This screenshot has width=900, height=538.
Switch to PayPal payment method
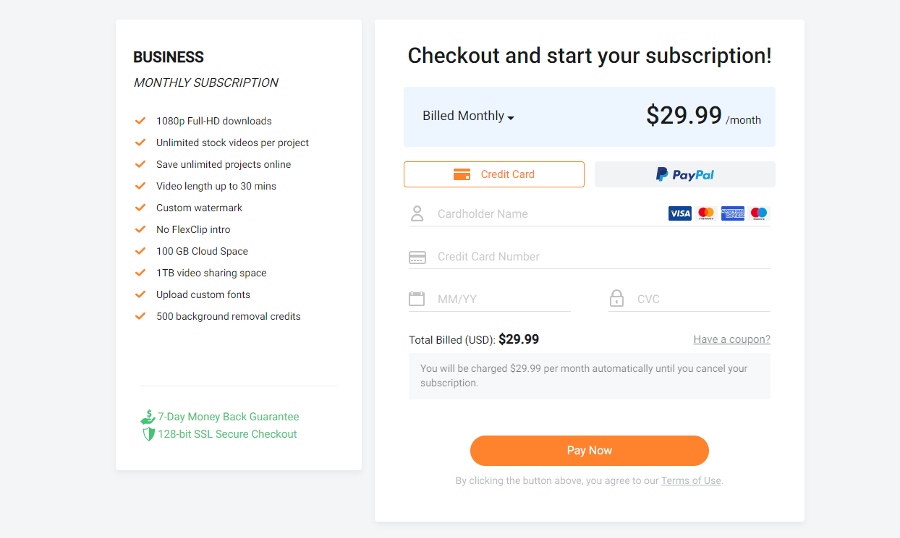(685, 174)
